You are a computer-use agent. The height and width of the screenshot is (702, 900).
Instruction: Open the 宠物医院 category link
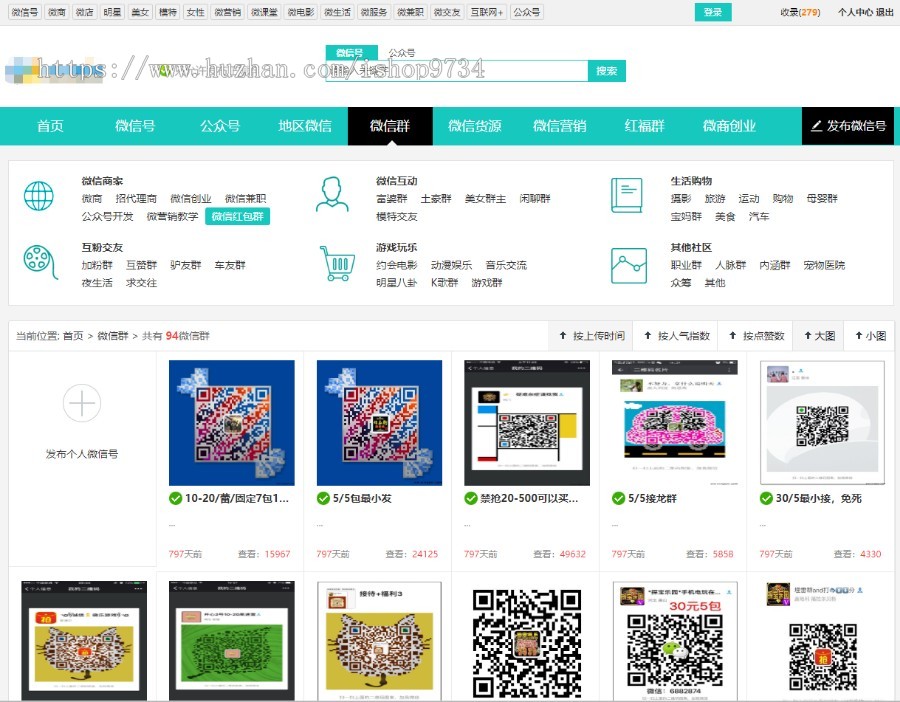(x=824, y=265)
